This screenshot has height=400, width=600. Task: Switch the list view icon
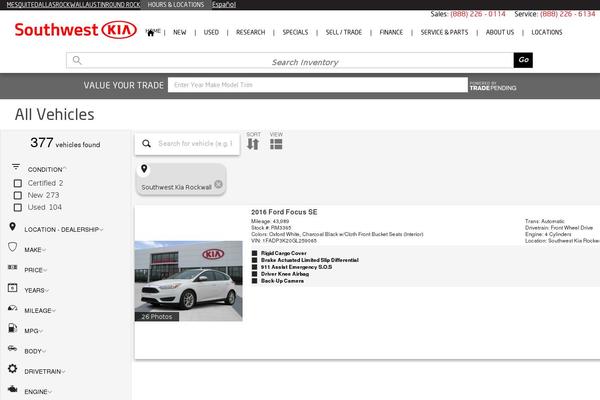[276, 144]
